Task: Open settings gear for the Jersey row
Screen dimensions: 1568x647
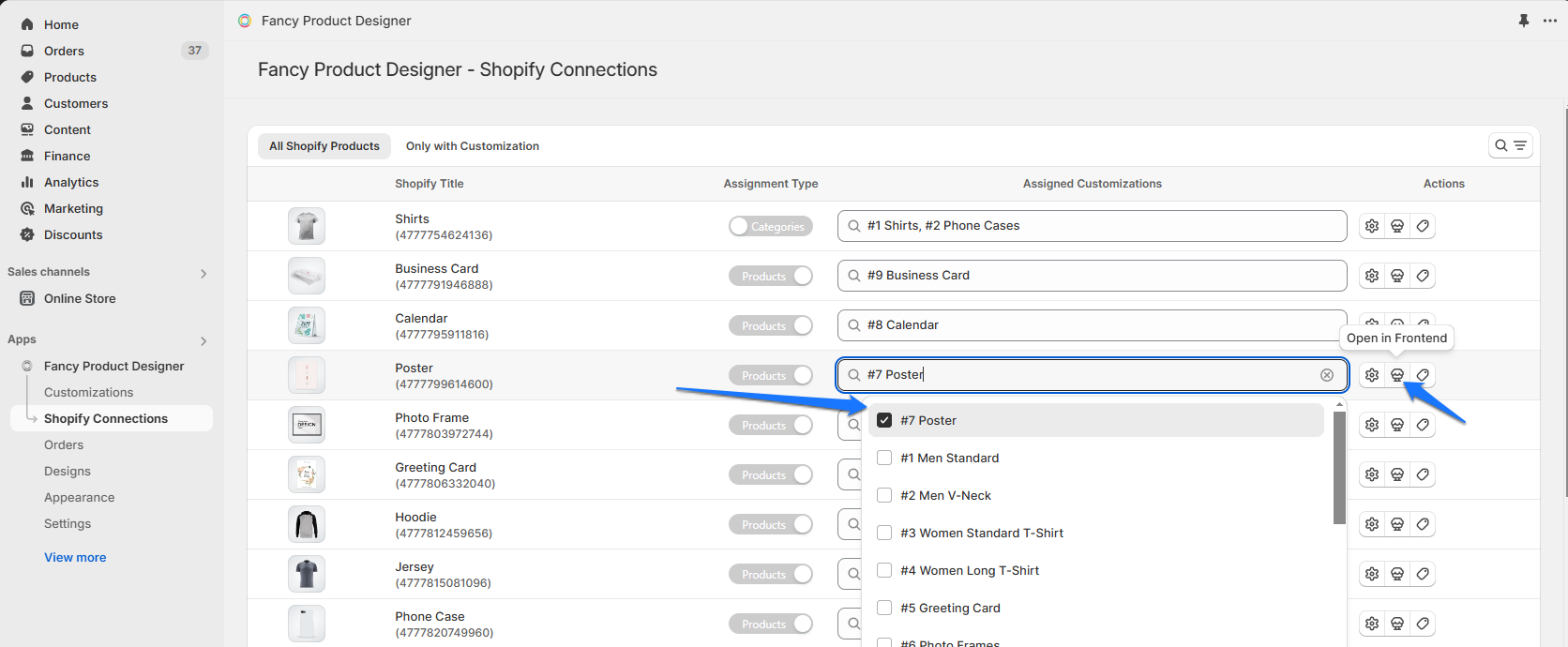Action: click(x=1372, y=574)
